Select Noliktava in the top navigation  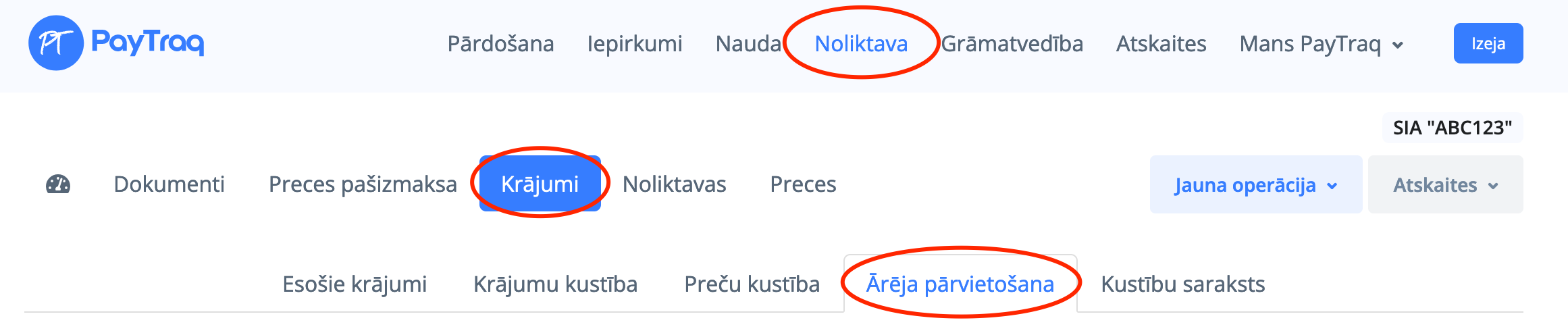[x=861, y=44]
